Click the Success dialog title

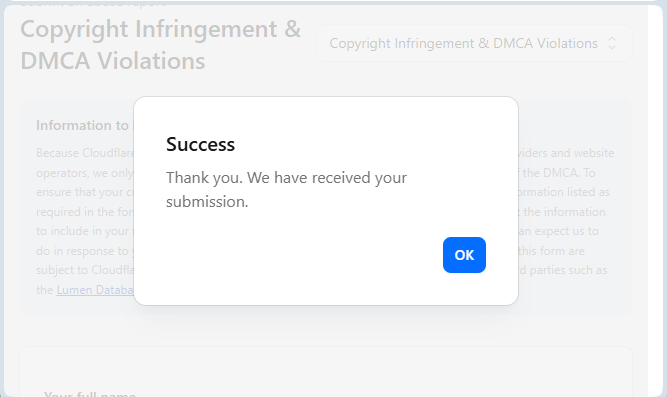(200, 144)
